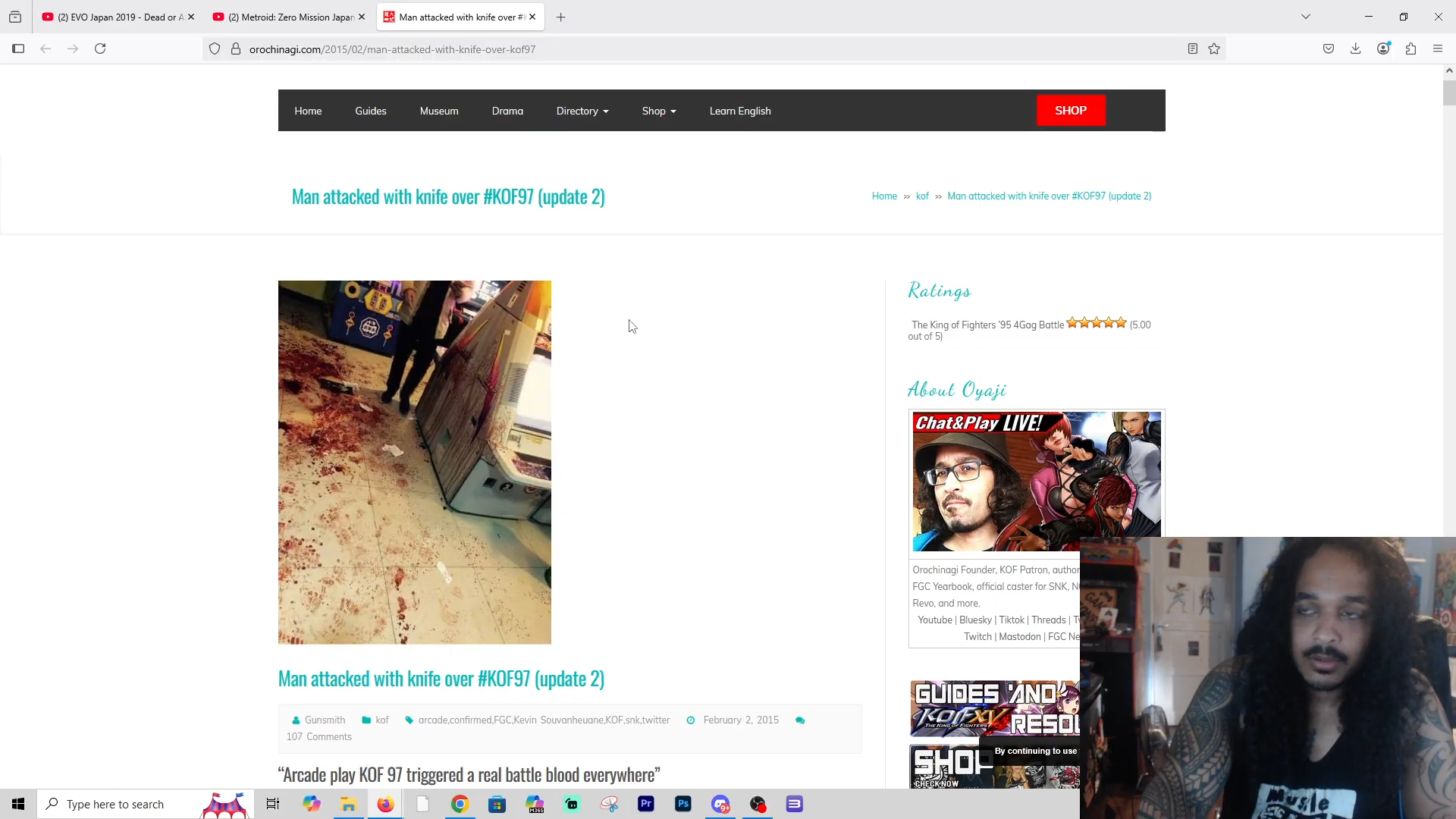Open Home in site navigation
The image size is (1456, 819).
click(308, 111)
